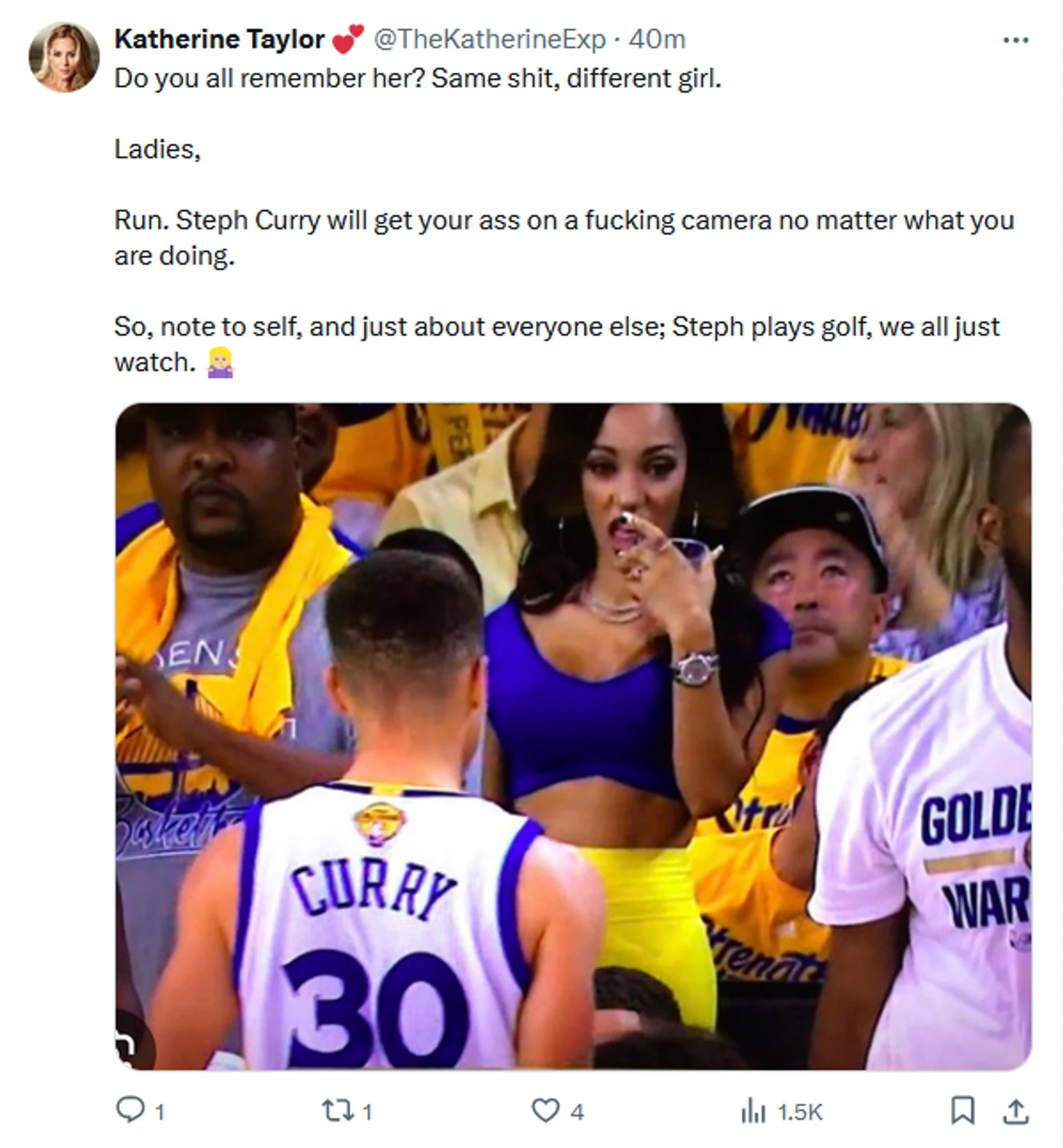
Task: Expand the attached basketball game photo
Action: pos(573,735)
